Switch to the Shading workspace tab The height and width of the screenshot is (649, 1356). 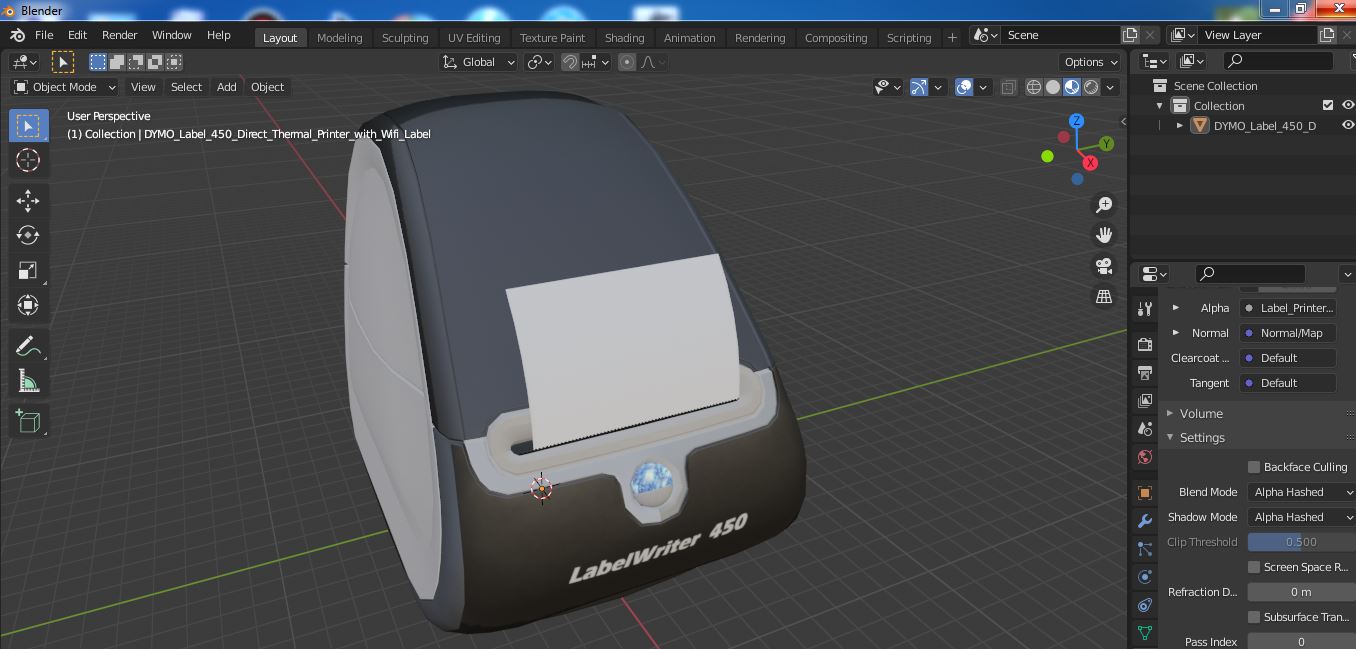624,37
